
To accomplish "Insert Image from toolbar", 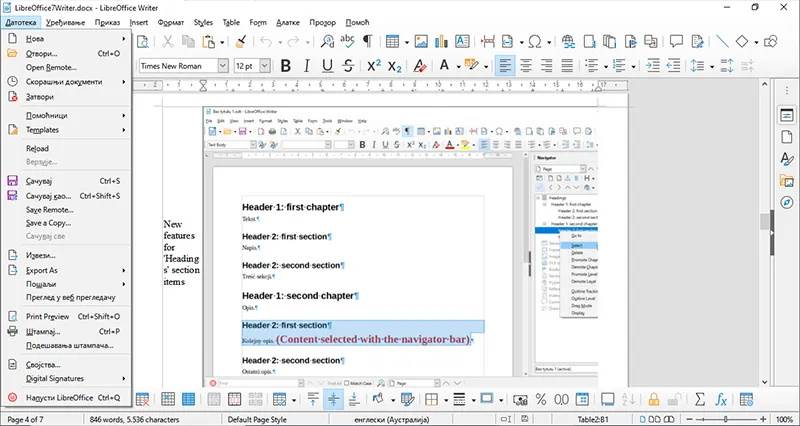I will point(421,41).
